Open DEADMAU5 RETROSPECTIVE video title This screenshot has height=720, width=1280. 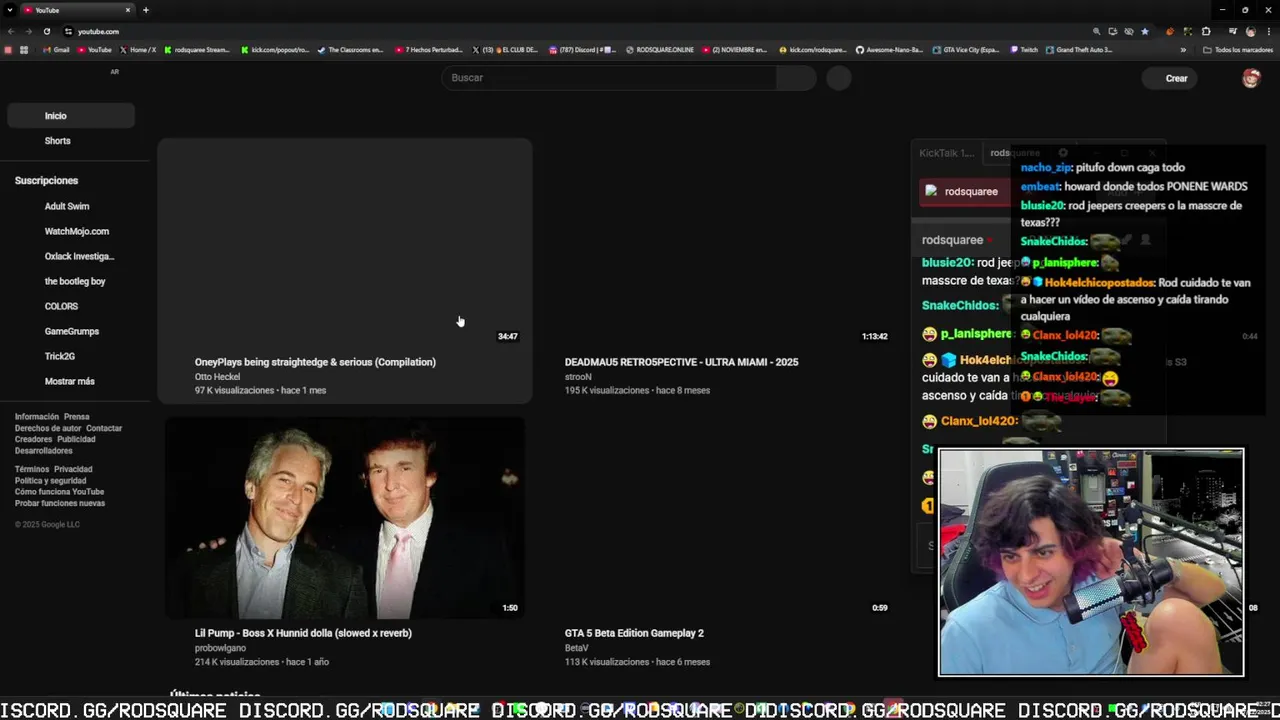pos(681,362)
